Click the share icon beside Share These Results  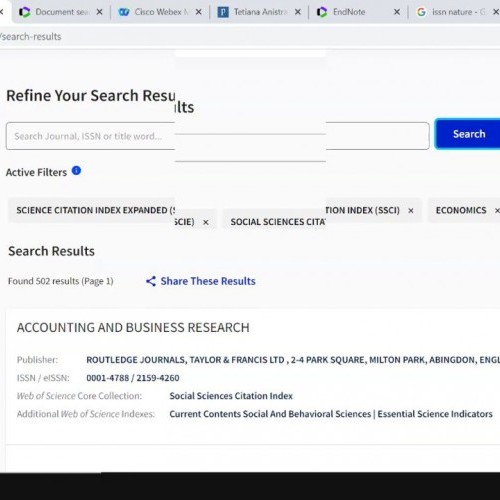coord(151,281)
